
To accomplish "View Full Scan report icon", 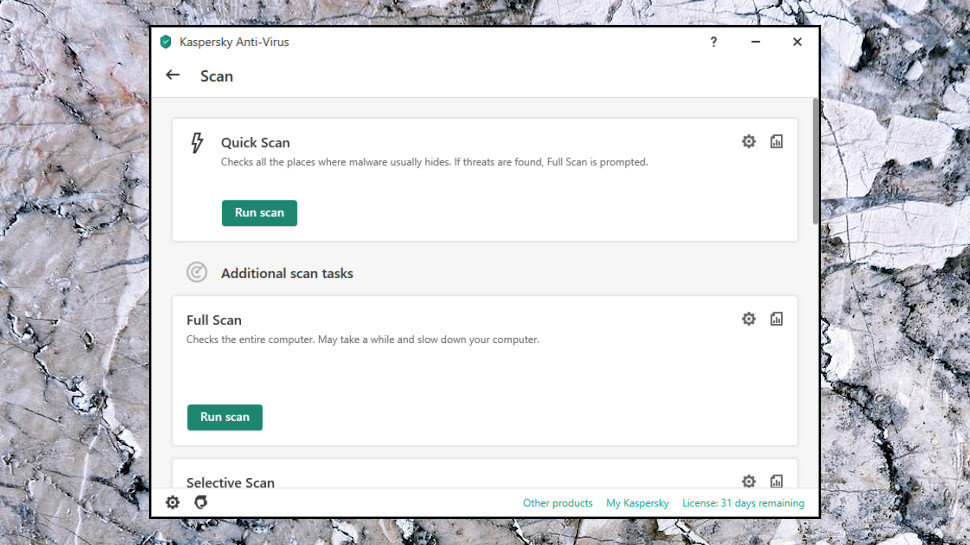I will 776,319.
